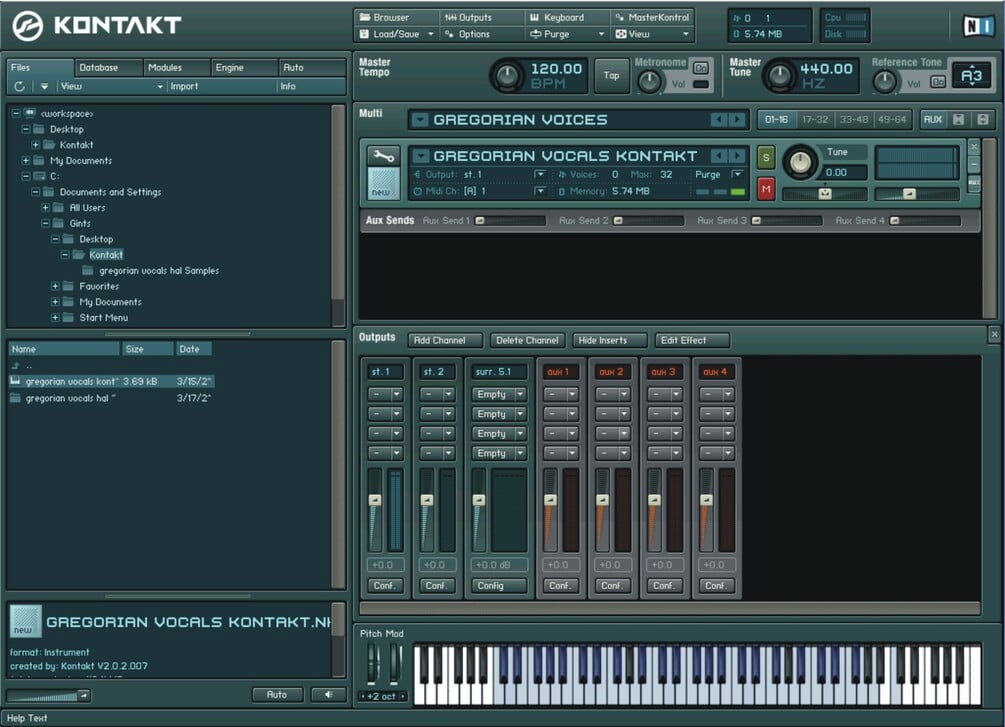This screenshot has height=727, width=1005.
Task: Click the Aux Send 1 slider
Action: (x=510, y=220)
